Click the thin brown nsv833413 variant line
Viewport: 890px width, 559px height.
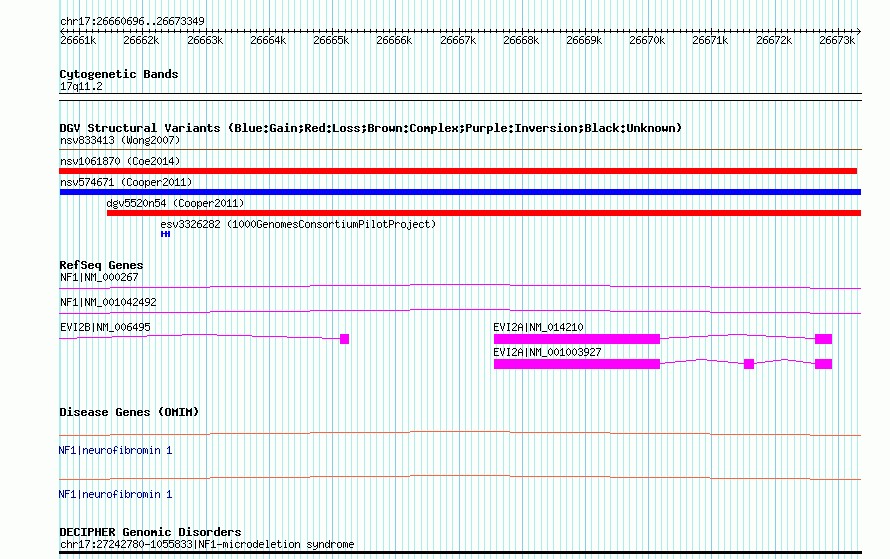[x=460, y=150]
